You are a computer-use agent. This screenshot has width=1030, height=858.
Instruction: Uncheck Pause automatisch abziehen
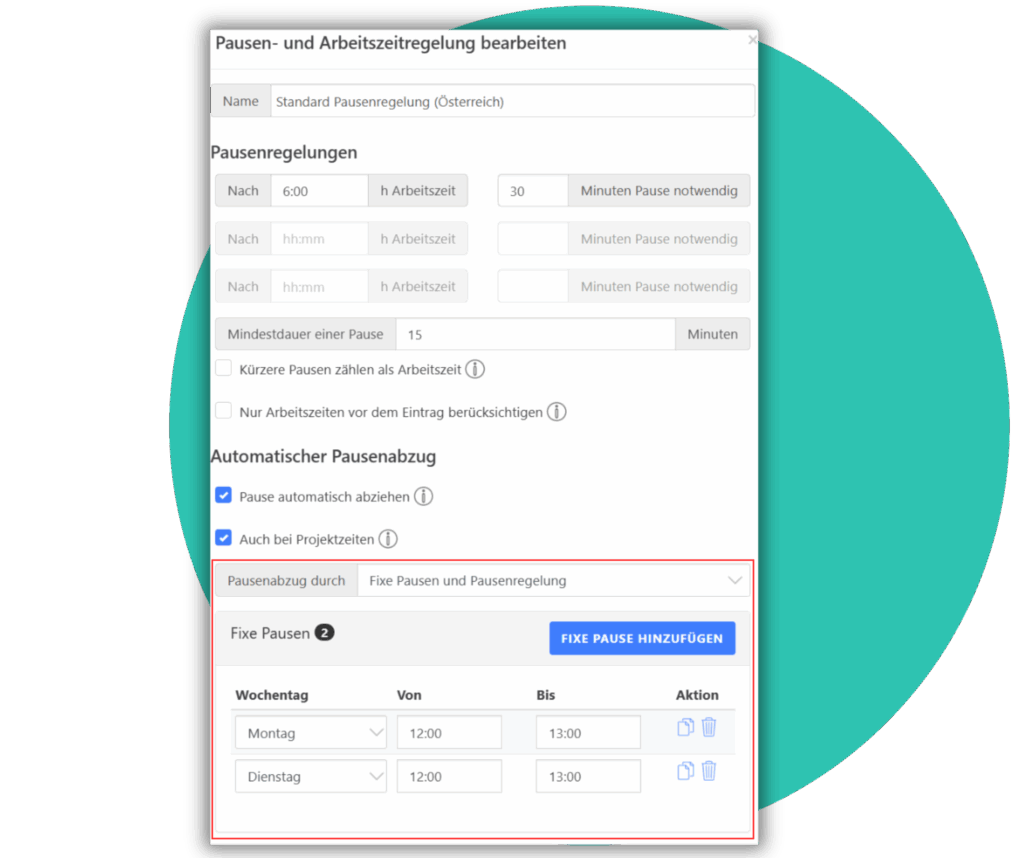tap(223, 495)
